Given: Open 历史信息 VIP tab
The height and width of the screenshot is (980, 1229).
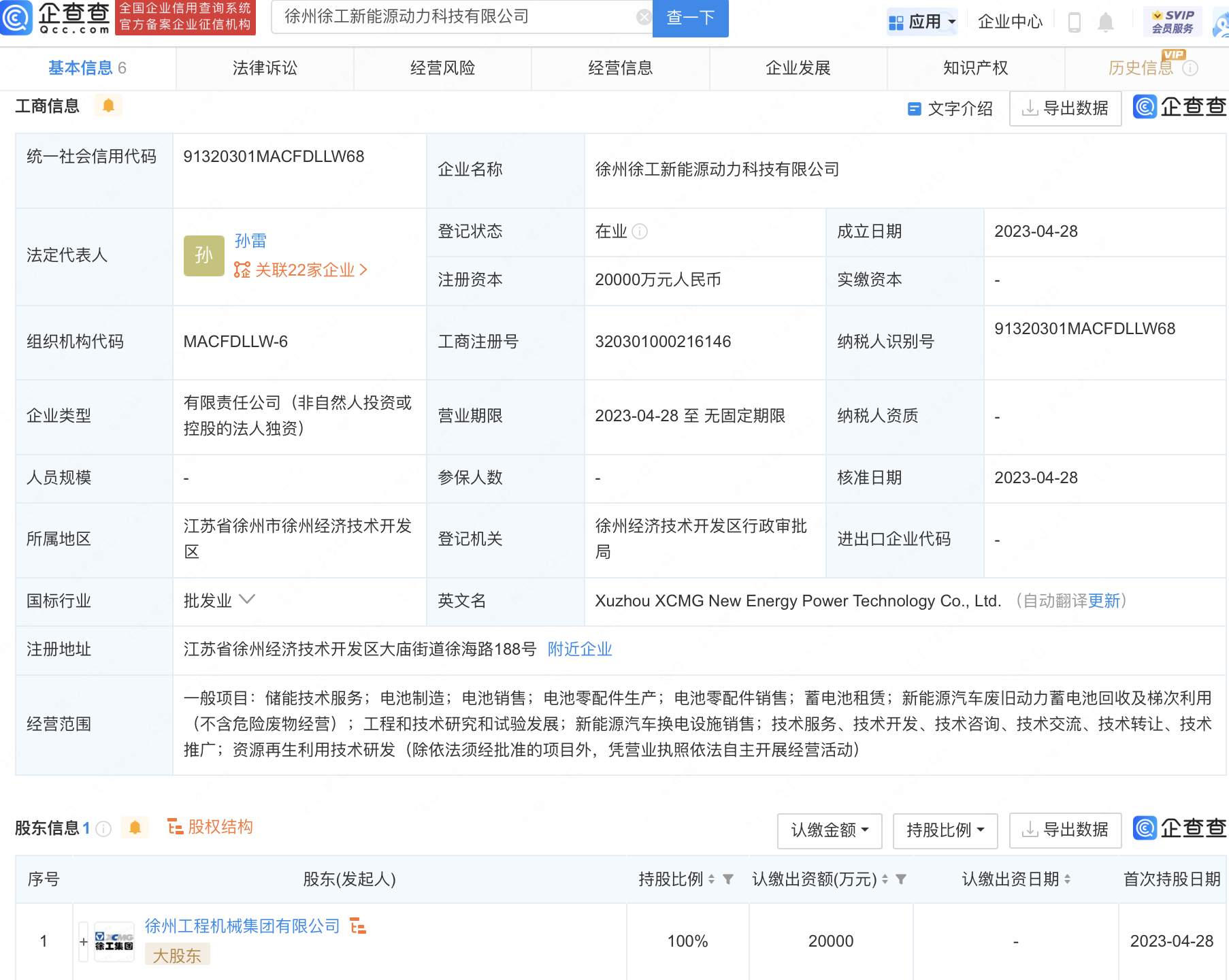Looking at the screenshot, I should click(1141, 67).
